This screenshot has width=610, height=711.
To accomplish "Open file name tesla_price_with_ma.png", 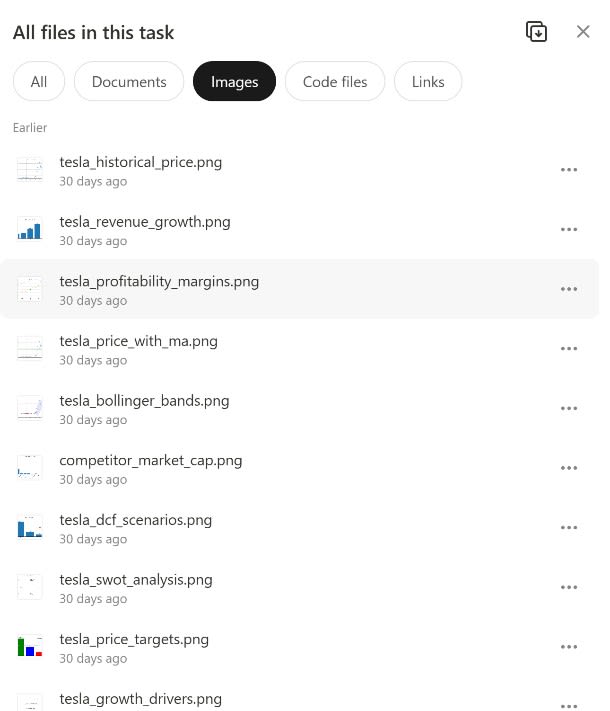I will point(138,341).
